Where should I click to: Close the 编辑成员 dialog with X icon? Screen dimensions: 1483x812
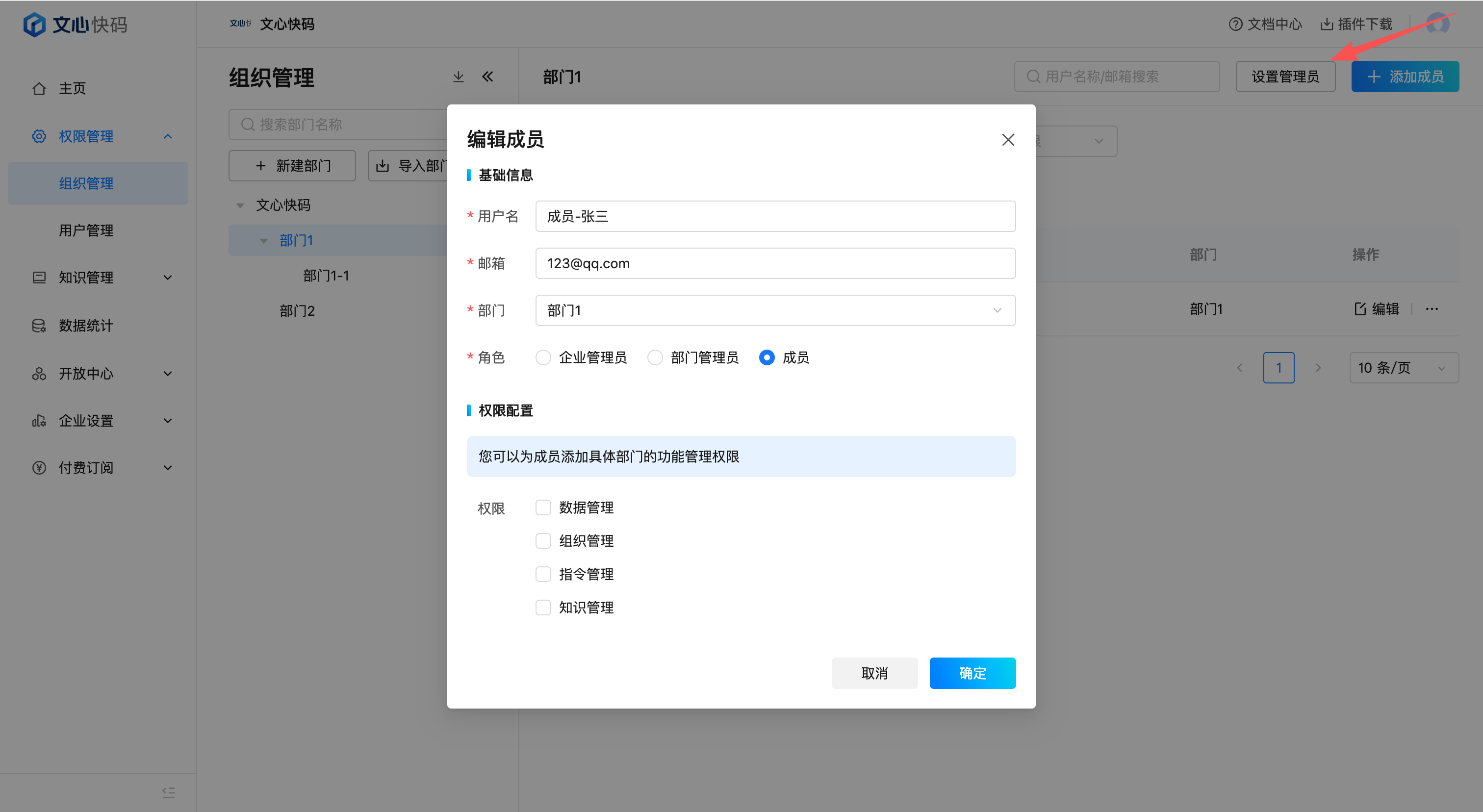pyautogui.click(x=1007, y=140)
